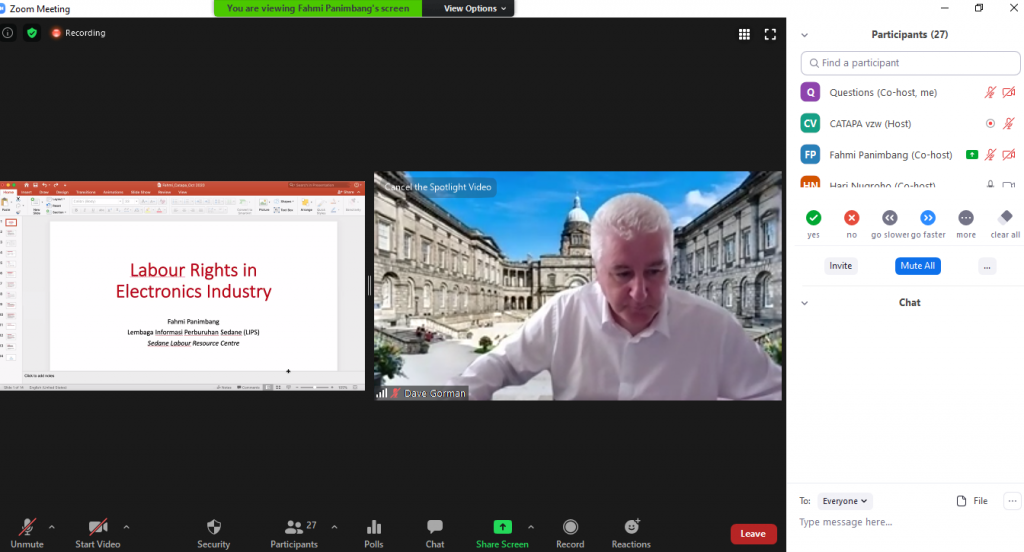This screenshot has height=552, width=1024.
Task: Click Dave Gorman's muted mic indicator
Action: [x=395, y=393]
